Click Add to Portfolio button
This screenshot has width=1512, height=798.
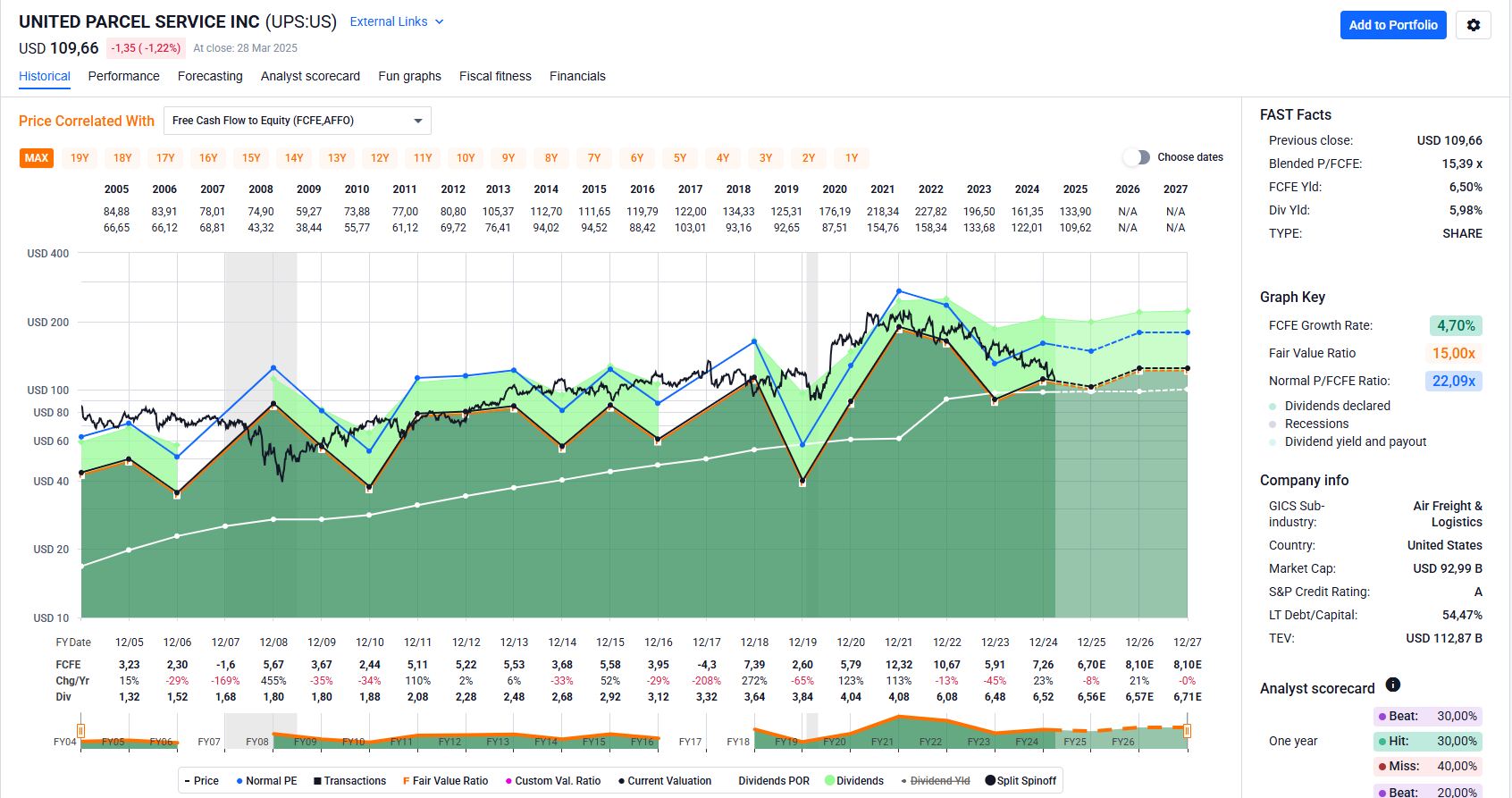click(x=1392, y=25)
